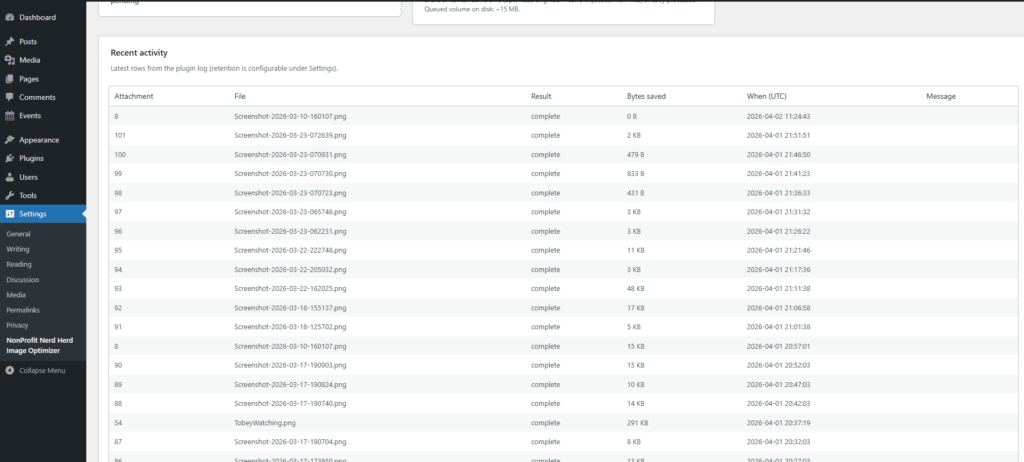
Task: Click the Bytes saved column header
Action: [646, 96]
